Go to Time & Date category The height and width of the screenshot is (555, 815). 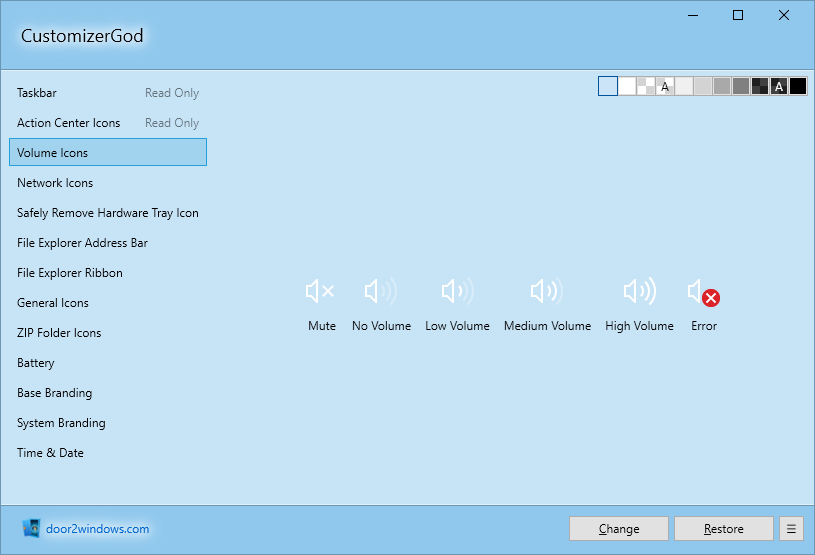point(108,453)
